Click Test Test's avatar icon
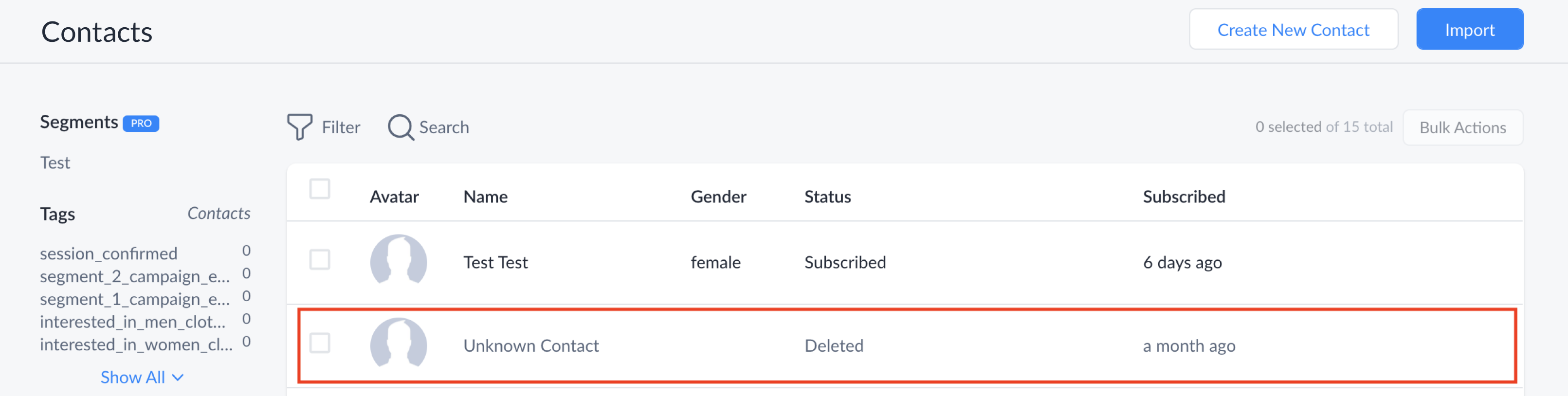This screenshot has height=396, width=1568. click(398, 261)
